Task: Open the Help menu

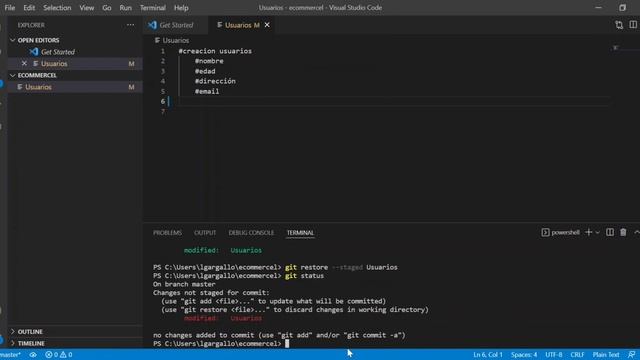Action: [x=181, y=8]
